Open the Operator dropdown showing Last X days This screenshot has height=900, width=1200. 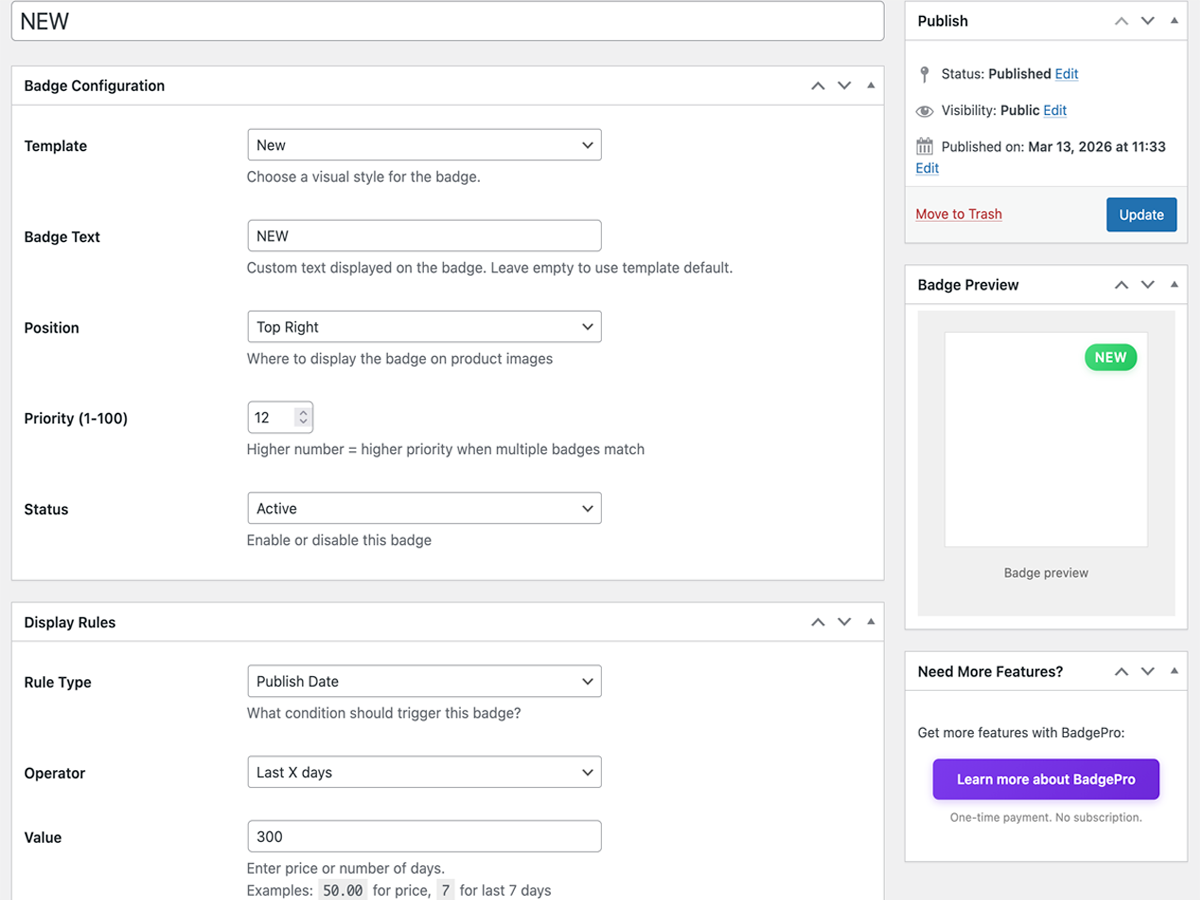point(424,771)
